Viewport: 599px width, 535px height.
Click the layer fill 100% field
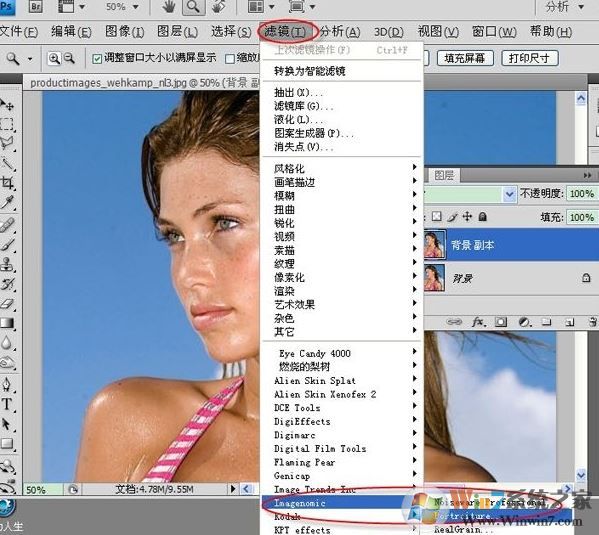[582, 217]
